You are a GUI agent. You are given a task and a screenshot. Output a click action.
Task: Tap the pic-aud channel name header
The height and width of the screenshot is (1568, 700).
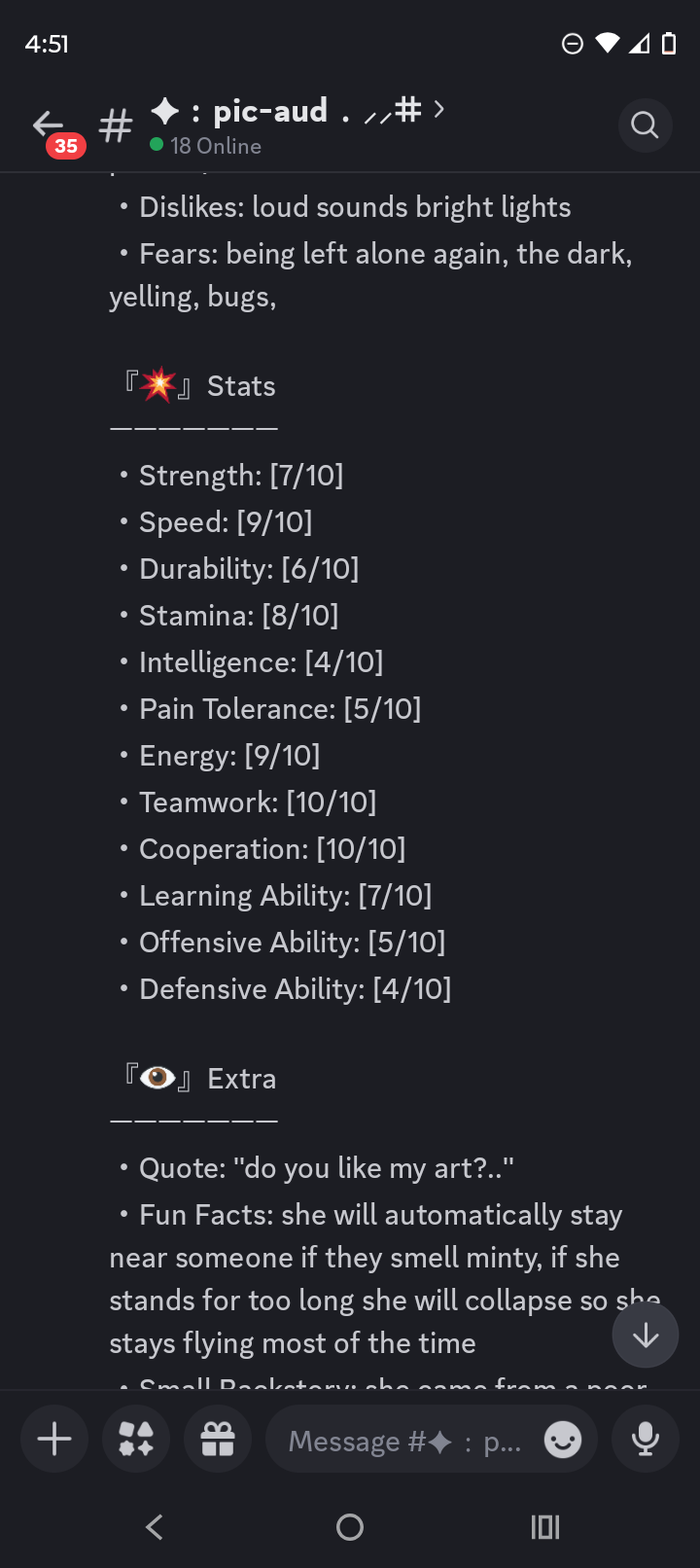270,111
